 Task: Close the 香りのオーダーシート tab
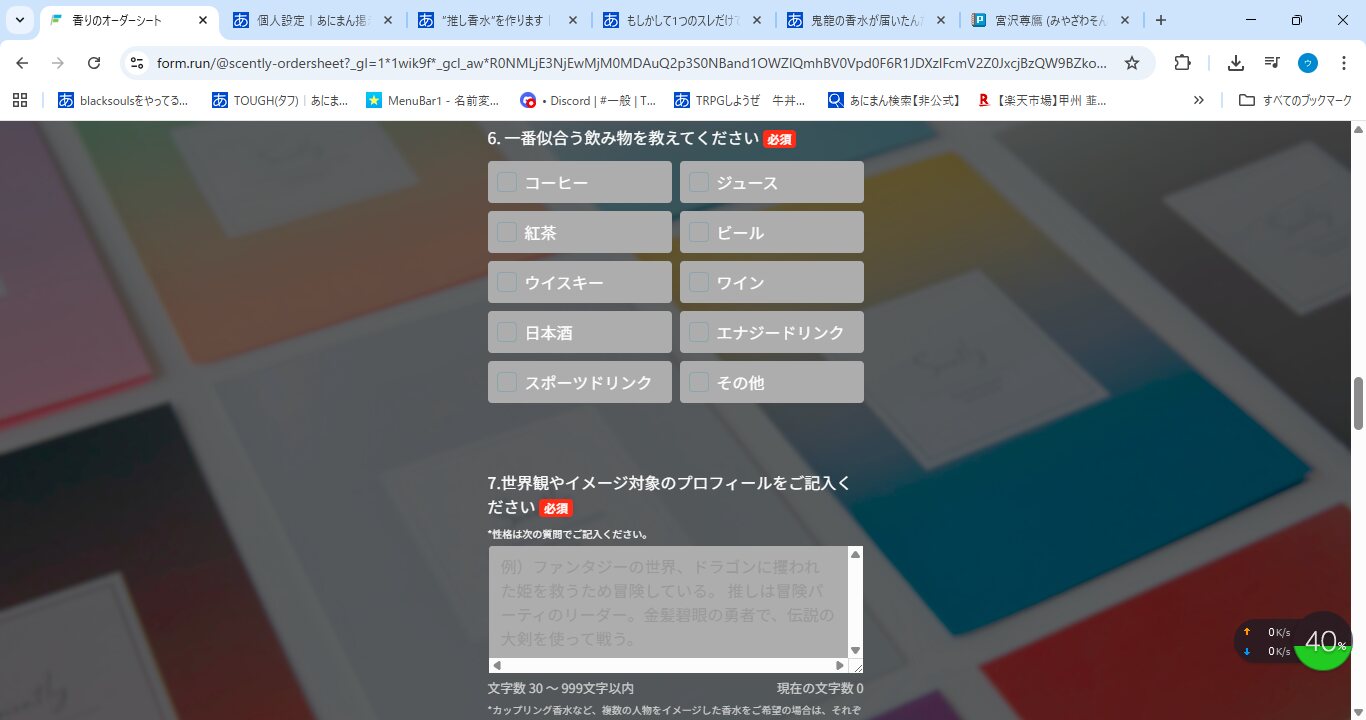pyautogui.click(x=203, y=20)
